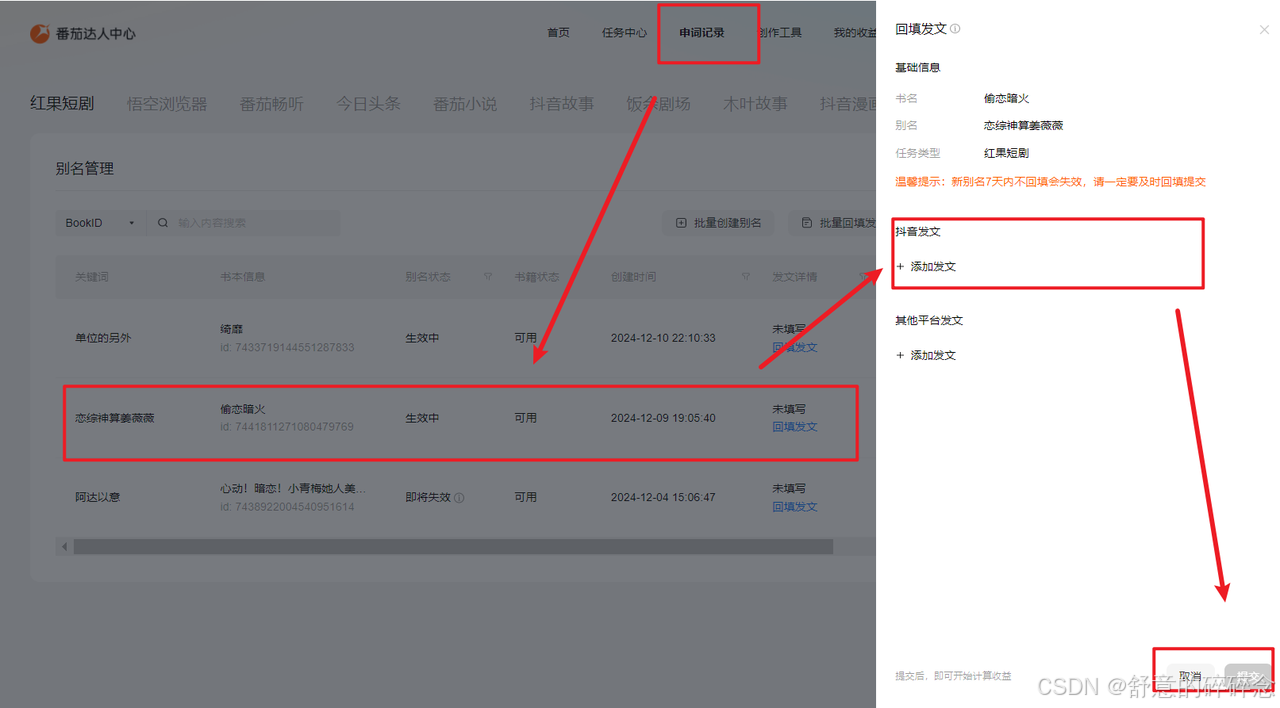Click 回填发文 link in 恋综神算姜薇薇 row

[x=795, y=427]
